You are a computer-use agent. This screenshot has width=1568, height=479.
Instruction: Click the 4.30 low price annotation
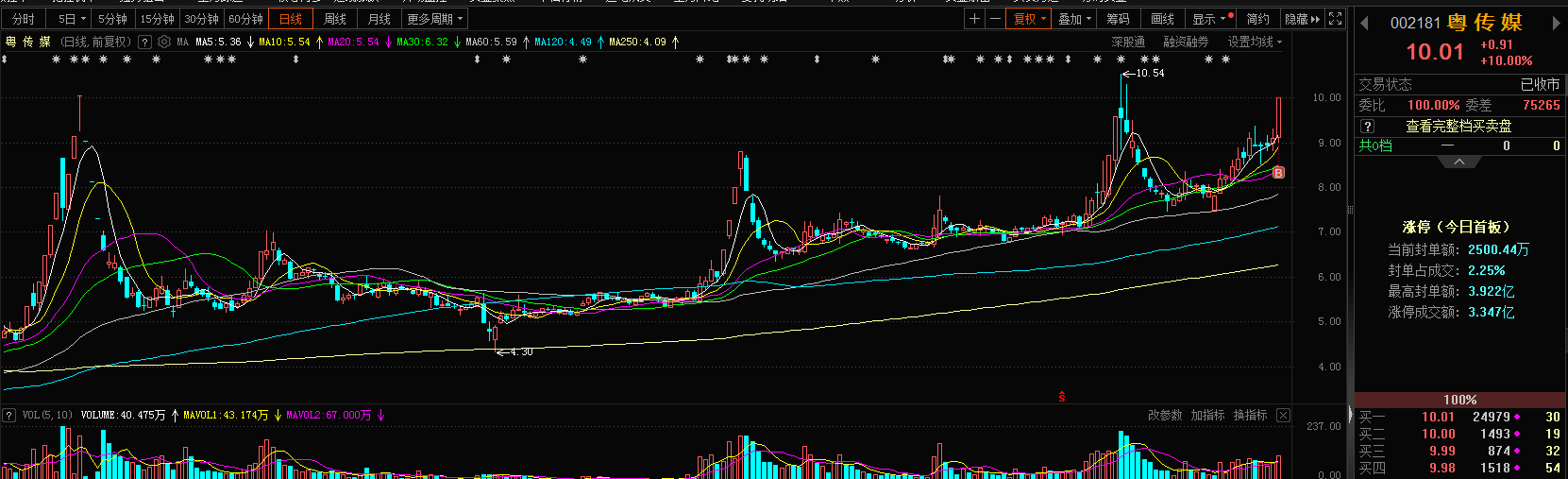tap(521, 351)
